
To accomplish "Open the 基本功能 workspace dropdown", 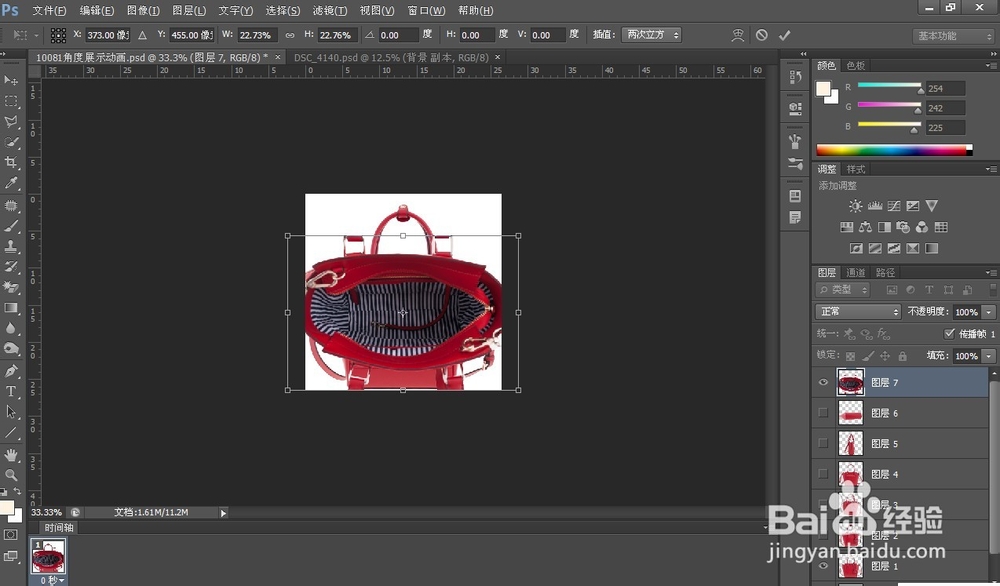I will (953, 36).
